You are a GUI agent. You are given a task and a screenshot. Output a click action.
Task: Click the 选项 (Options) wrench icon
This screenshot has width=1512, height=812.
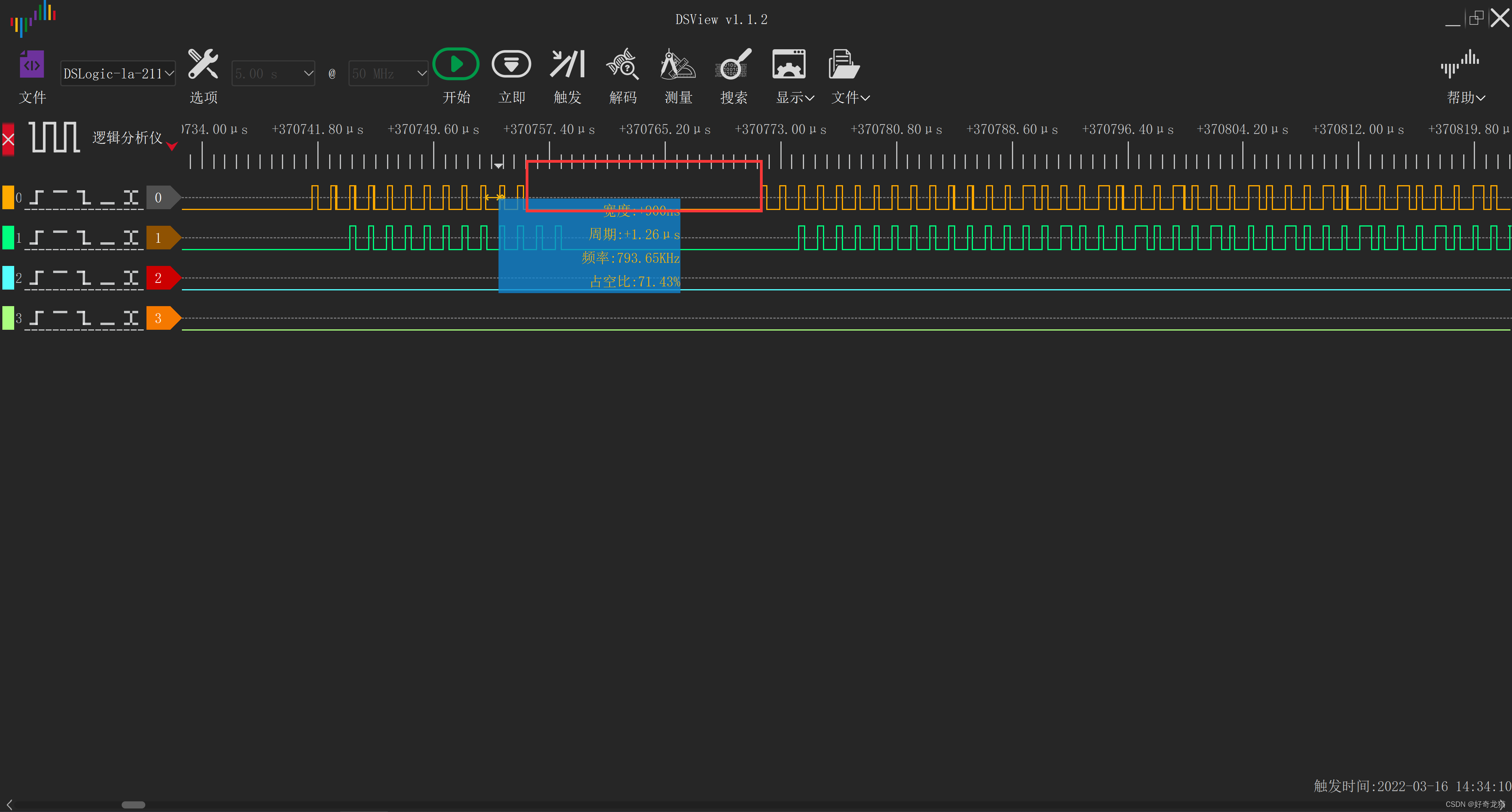pyautogui.click(x=203, y=65)
